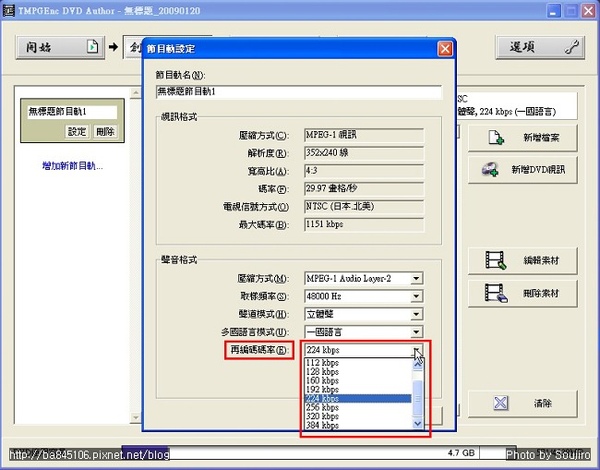Click the 清除 (clear) button
This screenshot has height=470, width=600.
click(x=522, y=403)
